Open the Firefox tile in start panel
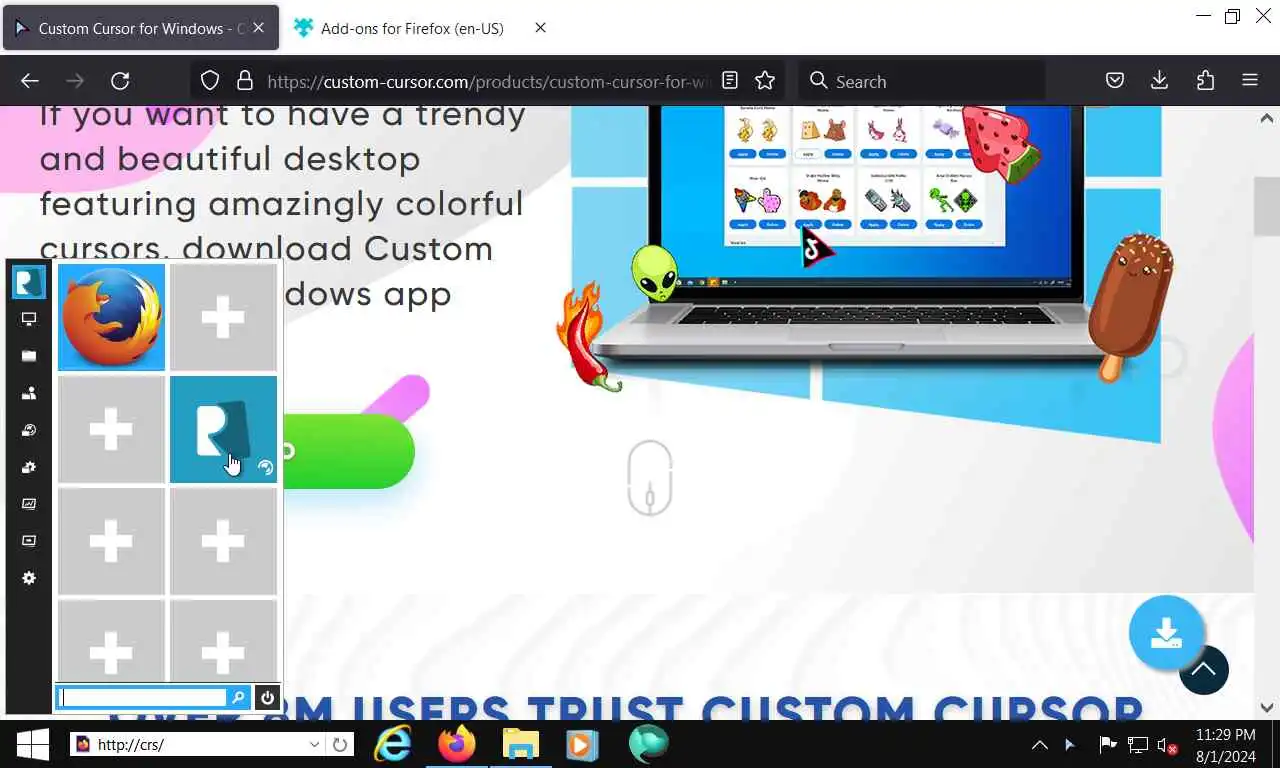This screenshot has height=768, width=1280. [111, 317]
